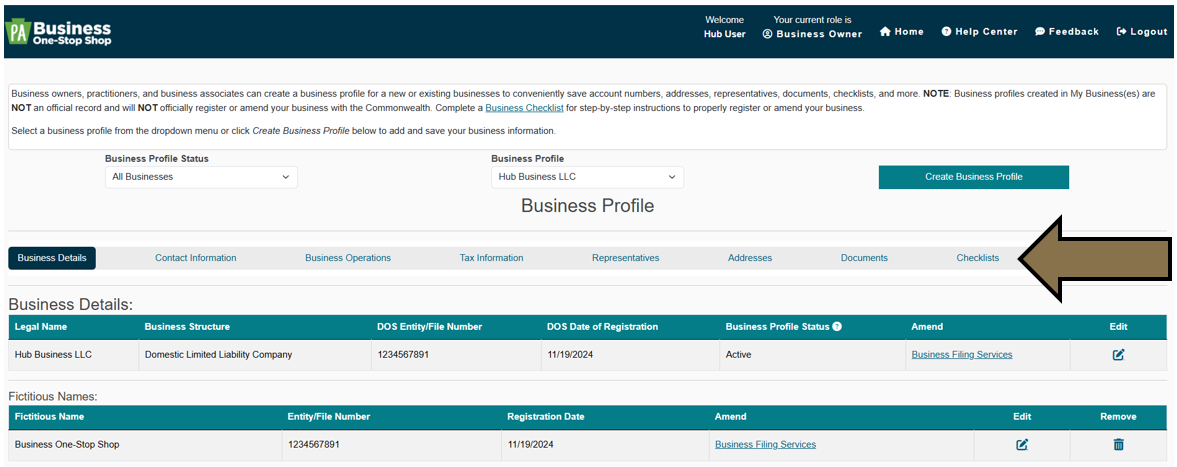Remove Business One-Stop Shop fictitious name
Image resolution: width=1177 pixels, height=467 pixels.
point(1118,444)
